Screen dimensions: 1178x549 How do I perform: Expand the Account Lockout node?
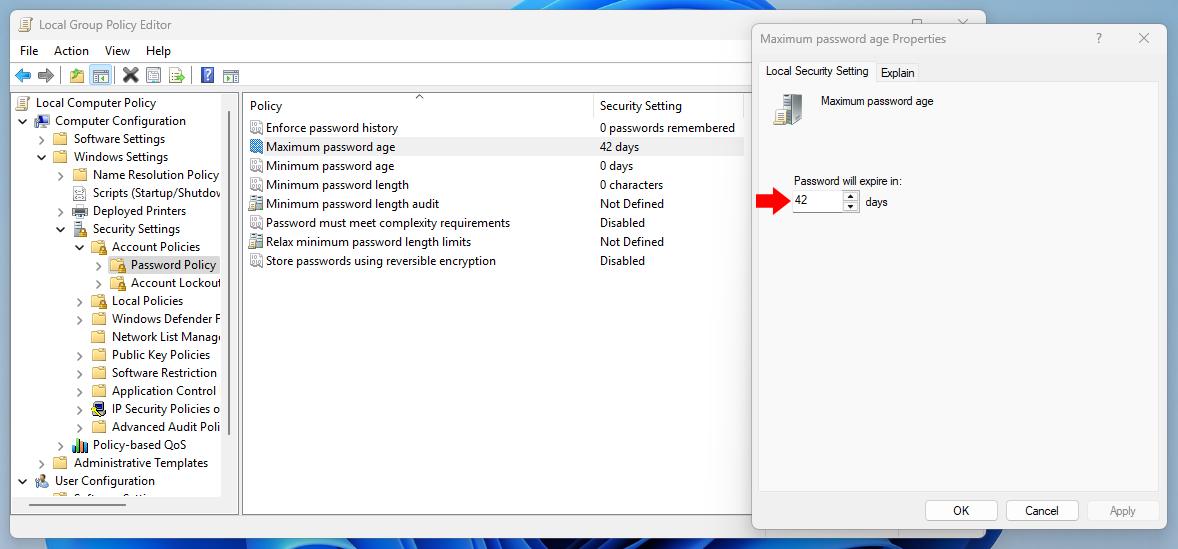[x=98, y=283]
